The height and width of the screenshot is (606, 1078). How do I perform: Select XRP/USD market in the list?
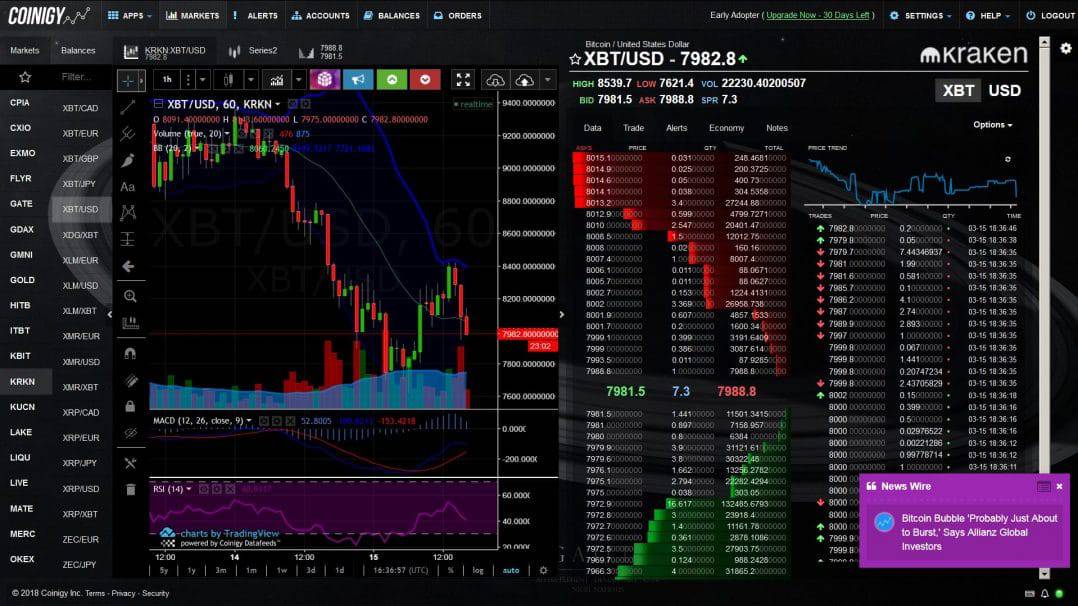(x=80, y=488)
